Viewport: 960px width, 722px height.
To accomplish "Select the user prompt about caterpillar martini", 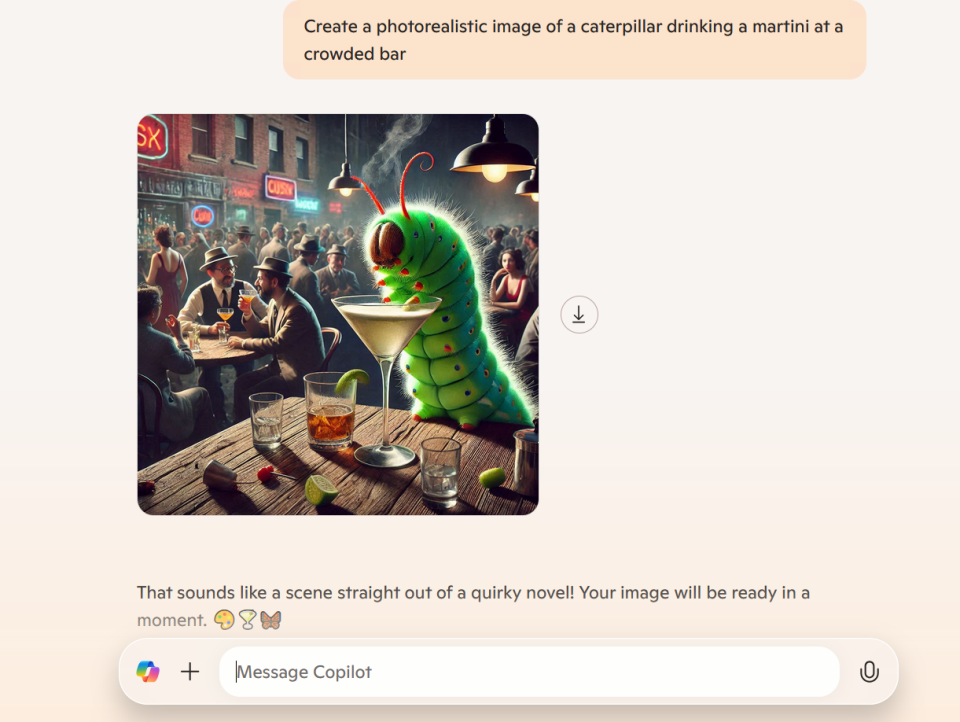I will tap(574, 40).
